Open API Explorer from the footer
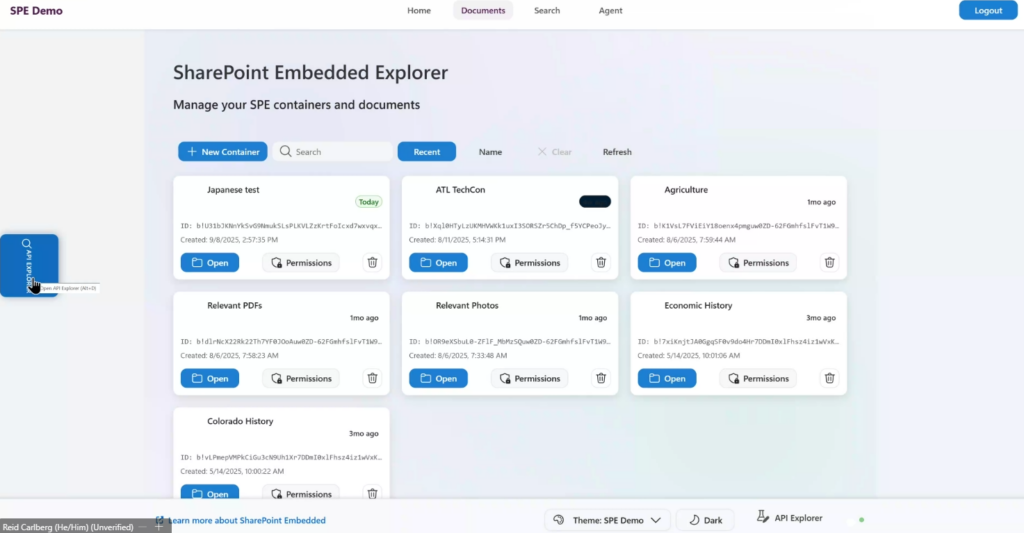The image size is (1024, 533). pos(790,518)
